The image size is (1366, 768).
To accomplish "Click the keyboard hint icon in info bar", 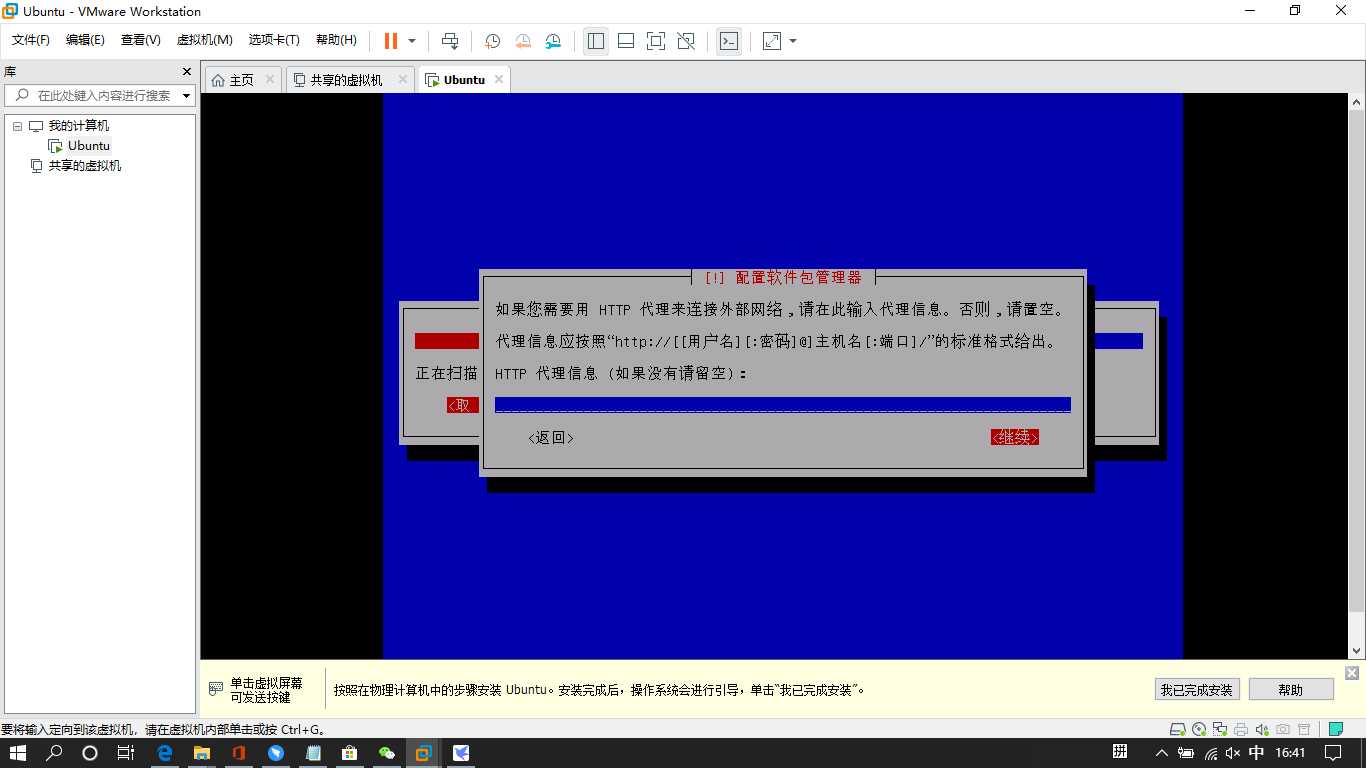I will point(216,689).
